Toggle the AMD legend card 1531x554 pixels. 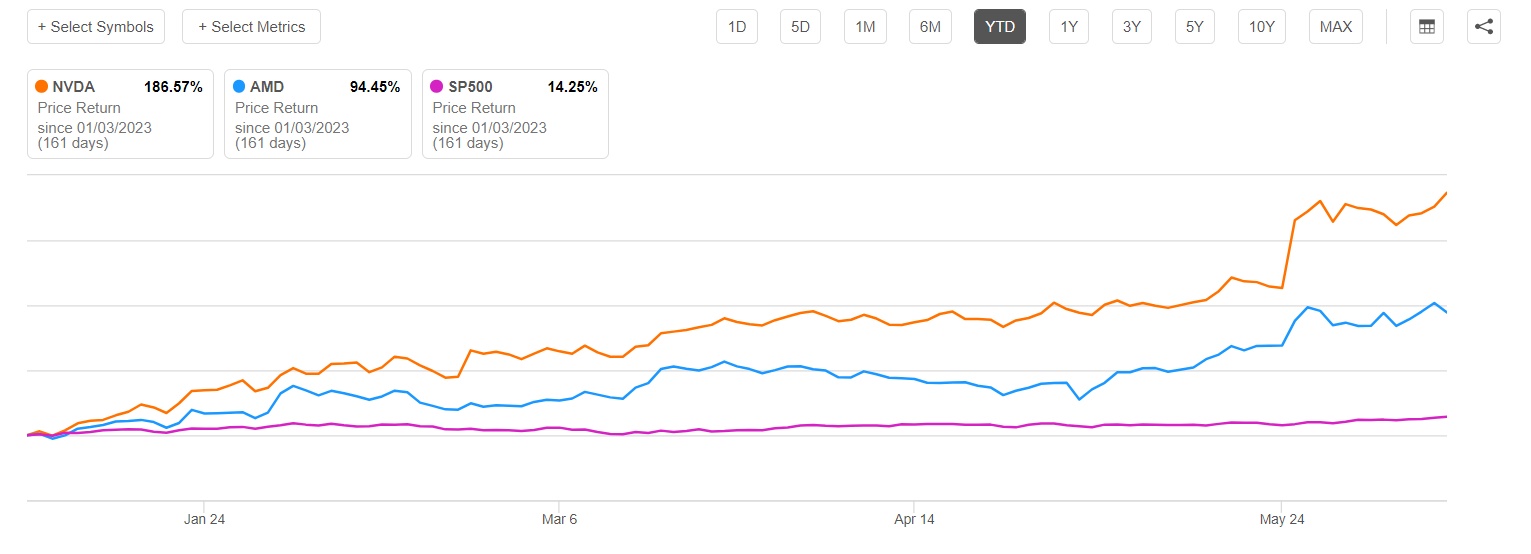pos(317,114)
